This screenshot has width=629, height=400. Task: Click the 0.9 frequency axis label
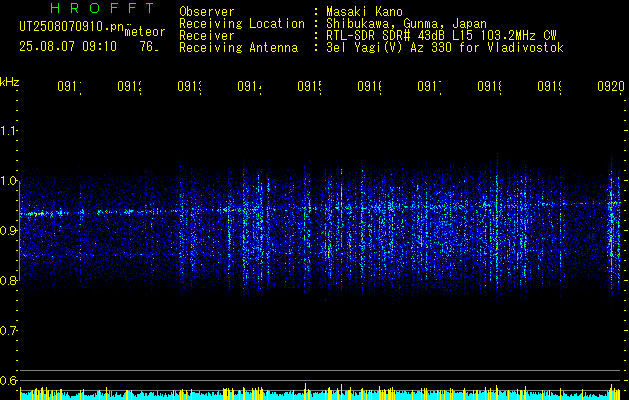pos(8,230)
